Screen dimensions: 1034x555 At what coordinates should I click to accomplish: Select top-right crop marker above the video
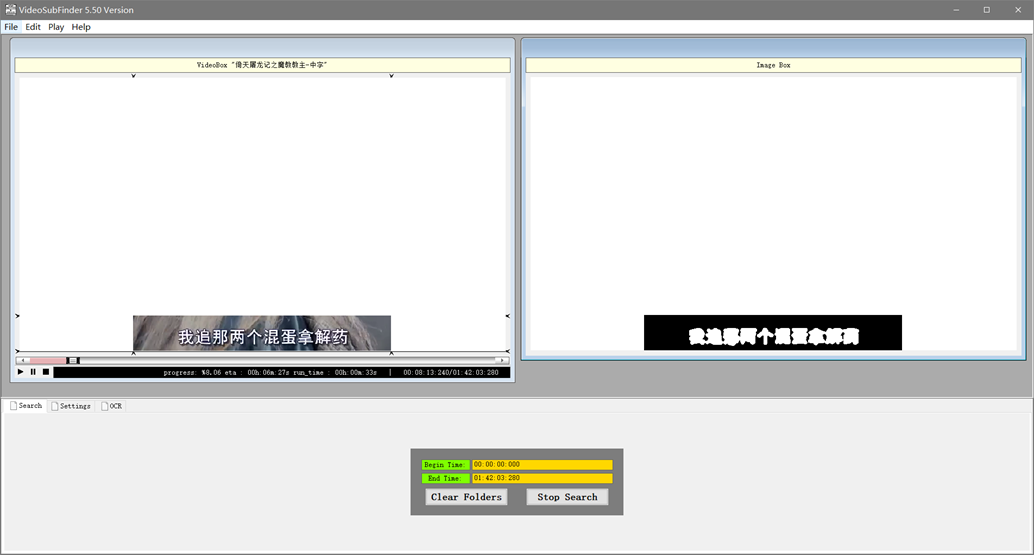coord(391,76)
